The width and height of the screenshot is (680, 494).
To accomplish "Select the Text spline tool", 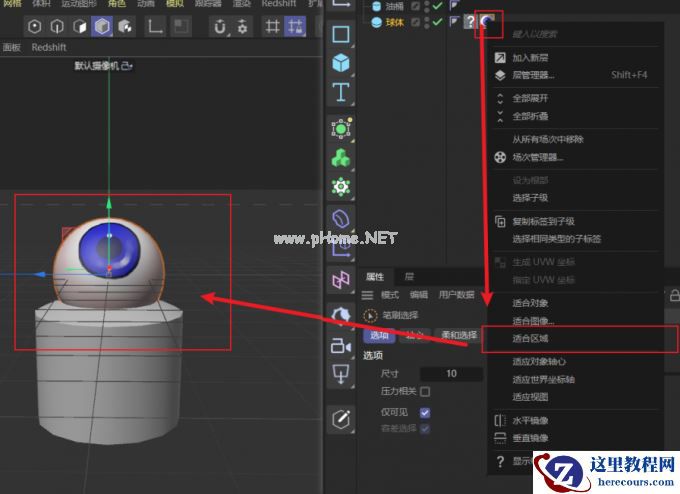I will pyautogui.click(x=341, y=92).
